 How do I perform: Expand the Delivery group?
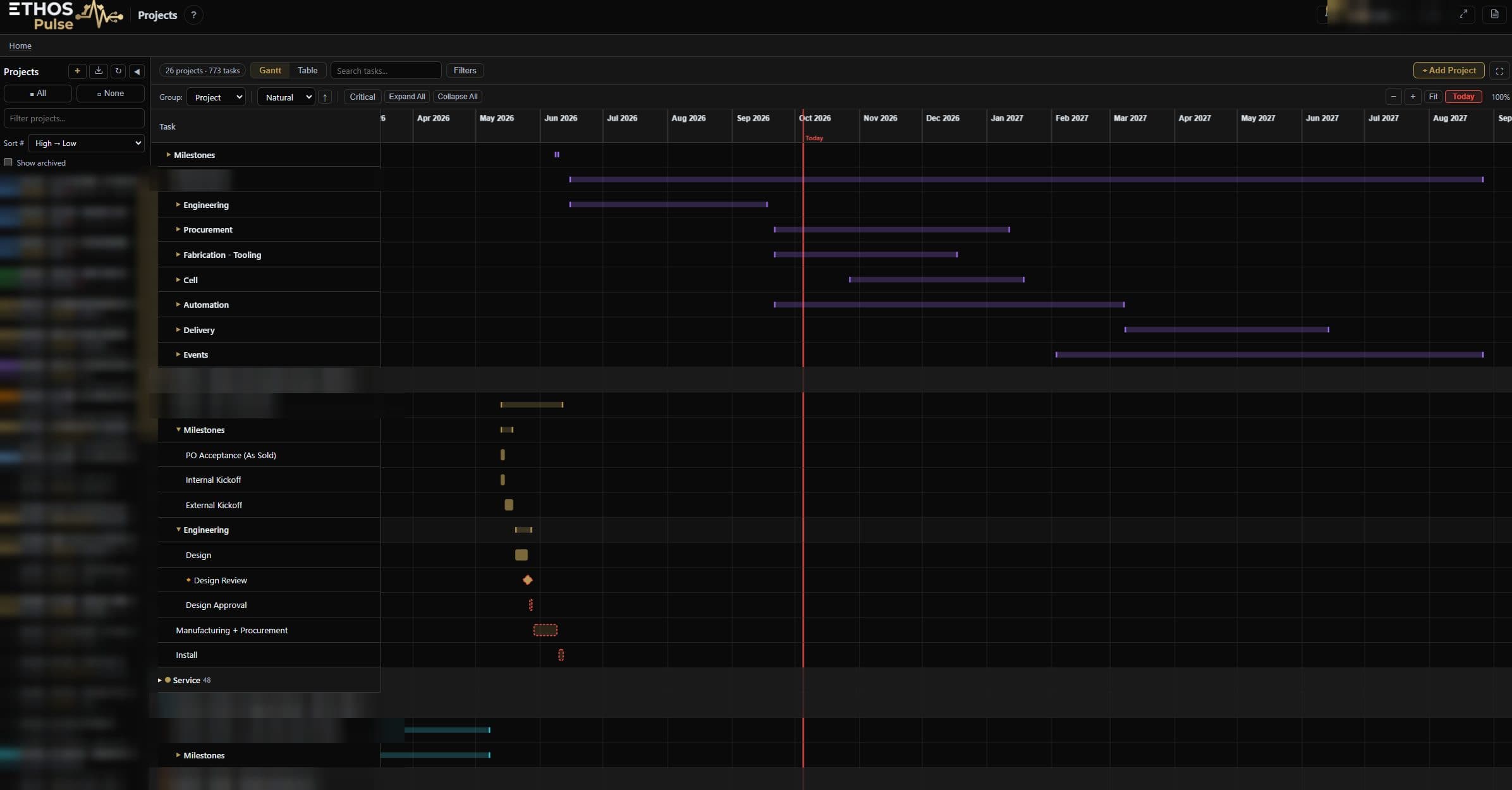(x=178, y=330)
